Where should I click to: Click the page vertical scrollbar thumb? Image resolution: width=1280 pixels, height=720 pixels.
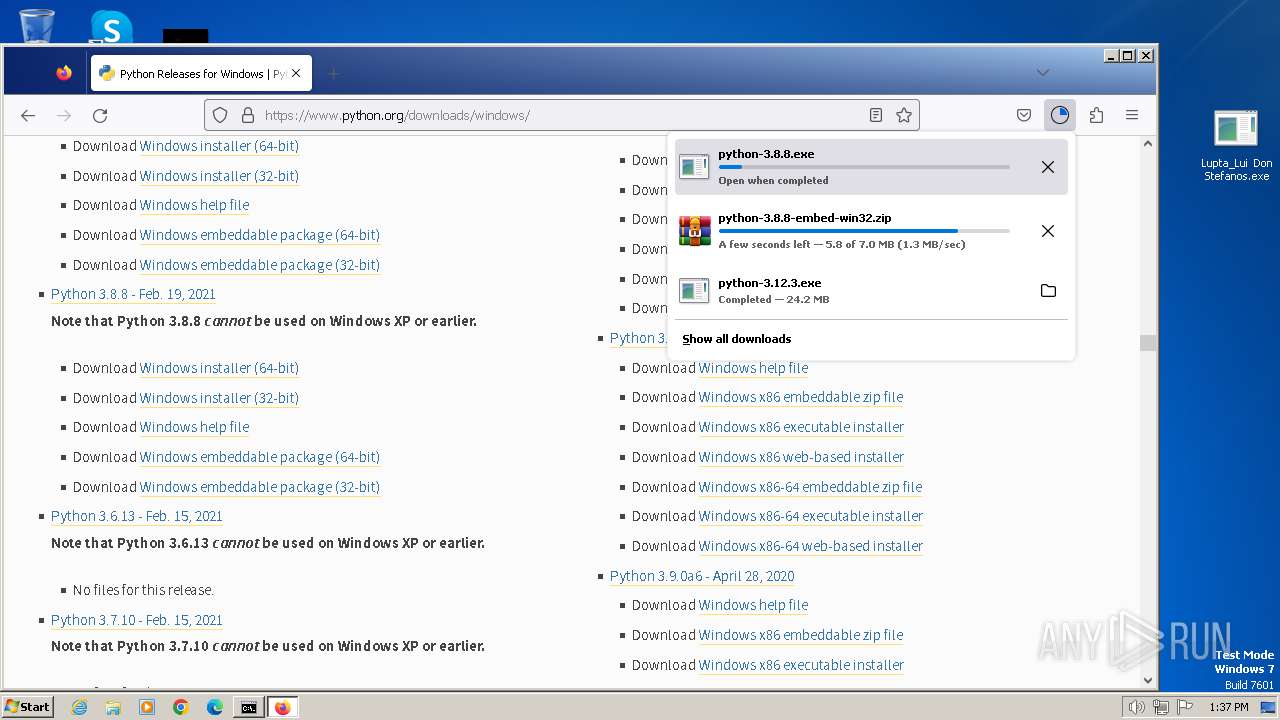click(1147, 343)
